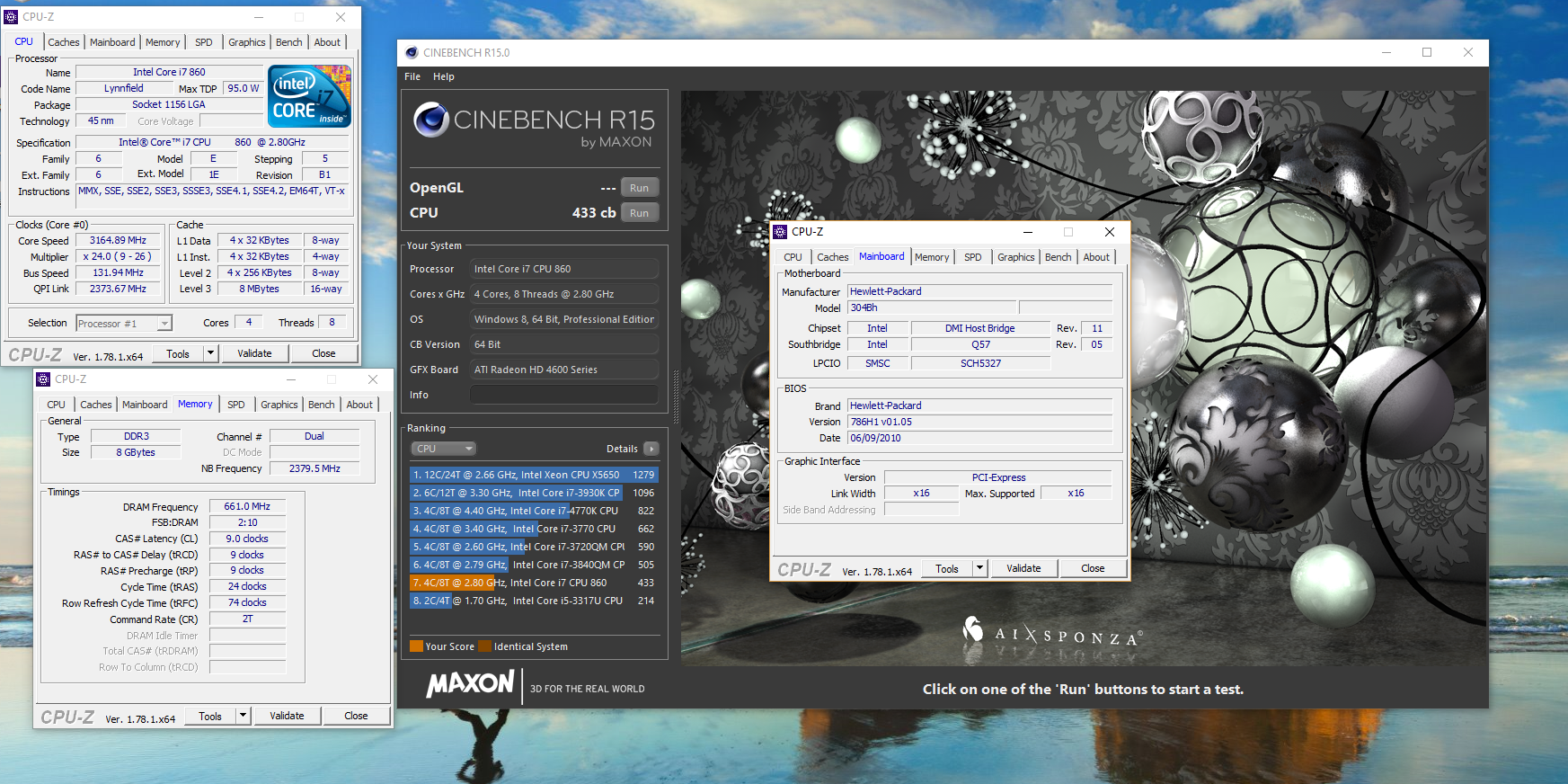Click Tools button in the Memory CPU-Z window
The width and height of the screenshot is (1568, 784).
point(210,716)
